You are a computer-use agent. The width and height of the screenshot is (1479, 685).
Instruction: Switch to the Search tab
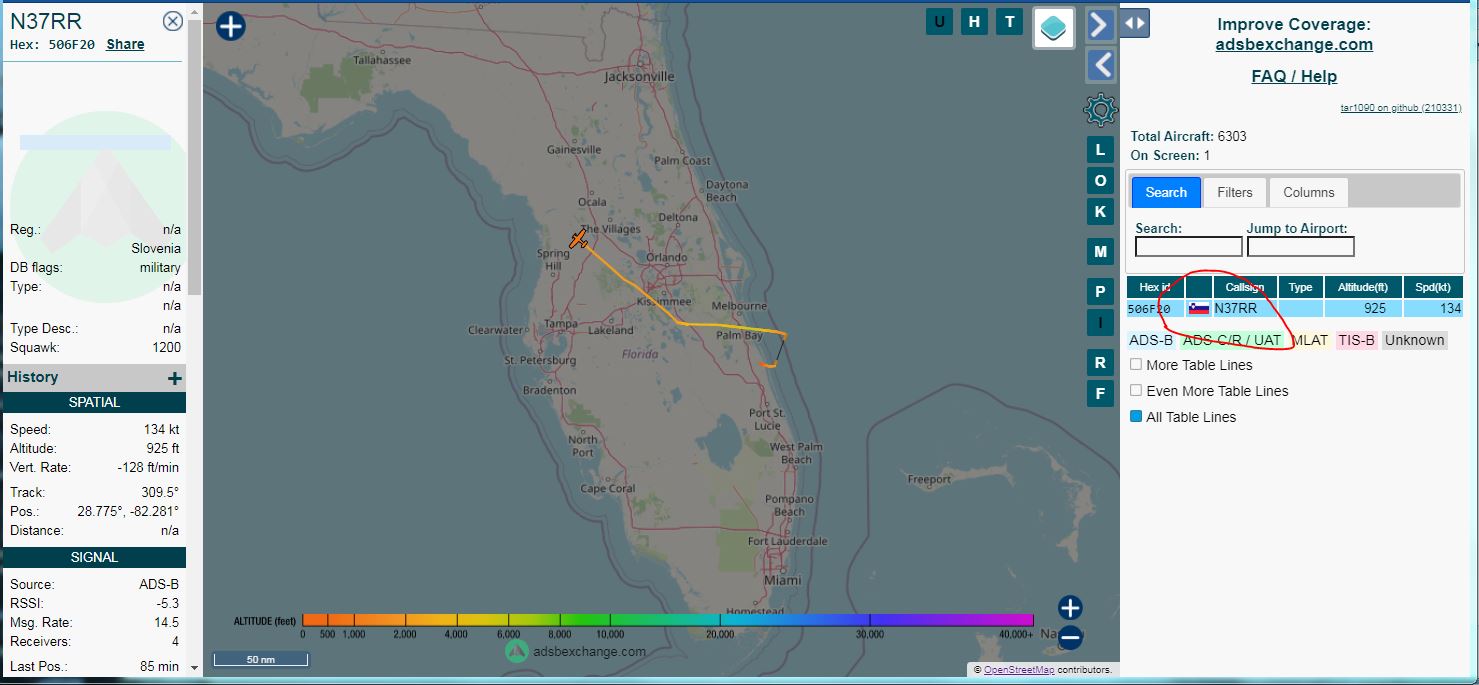(x=1166, y=192)
